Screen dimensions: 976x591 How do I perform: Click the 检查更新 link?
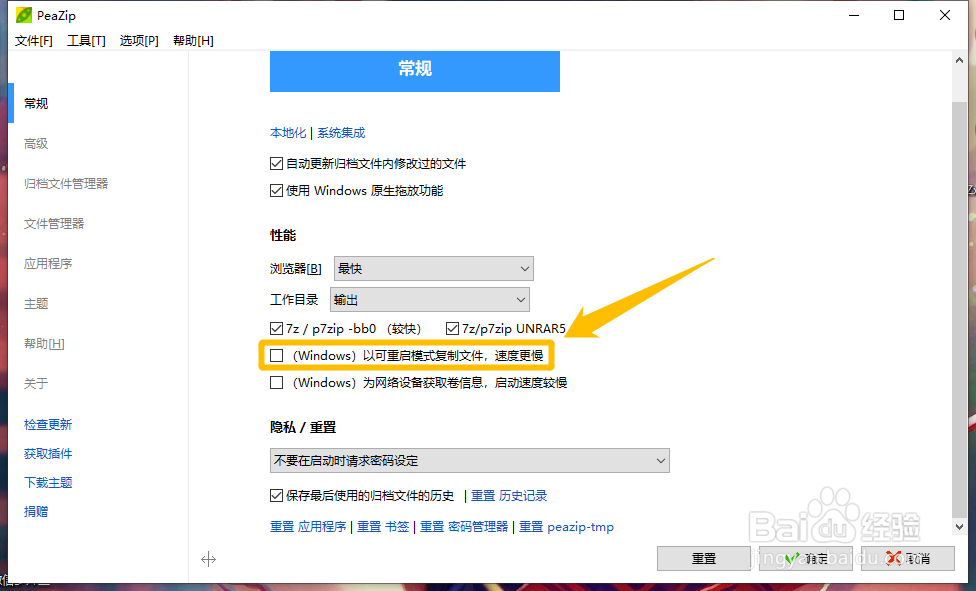(48, 425)
